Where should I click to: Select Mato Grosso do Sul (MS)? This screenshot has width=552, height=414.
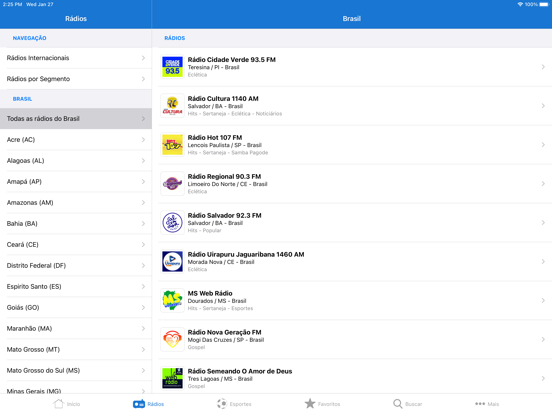[76, 370]
